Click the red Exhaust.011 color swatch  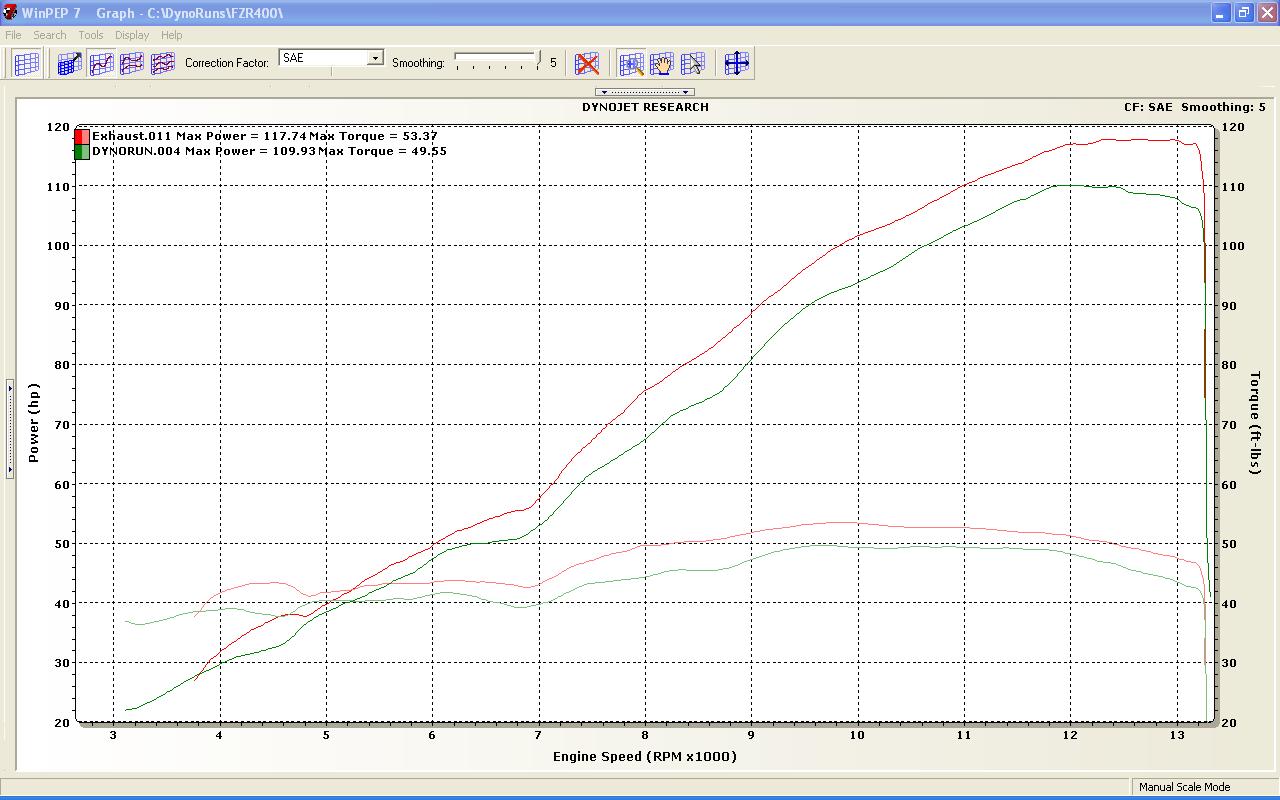pos(82,136)
